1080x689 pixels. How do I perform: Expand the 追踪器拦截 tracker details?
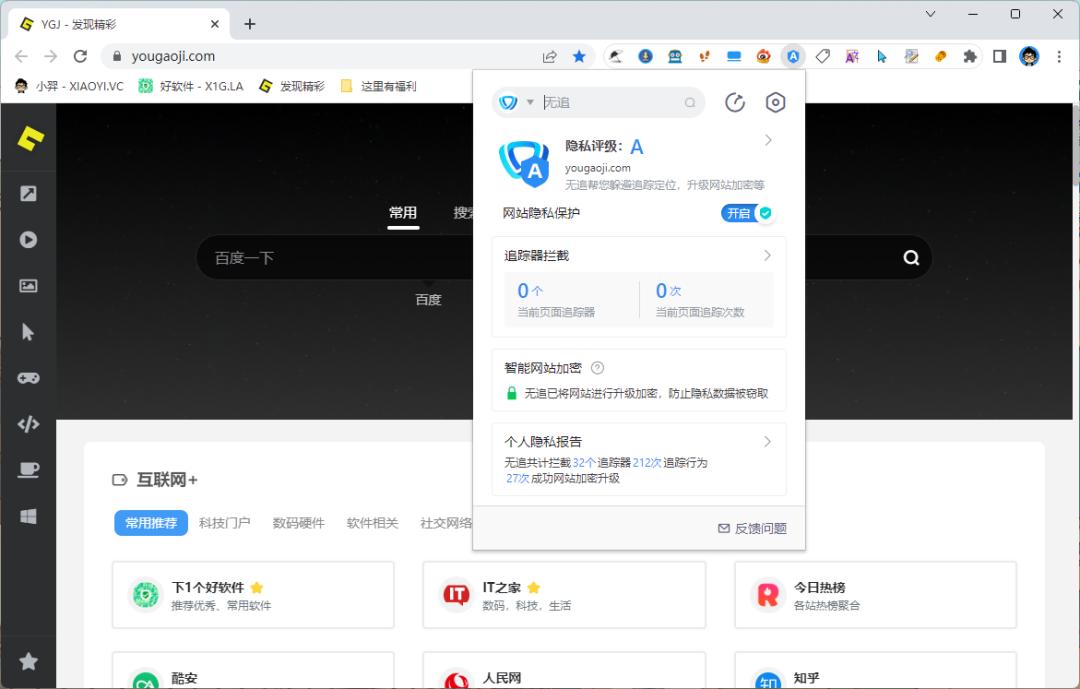[x=767, y=255]
